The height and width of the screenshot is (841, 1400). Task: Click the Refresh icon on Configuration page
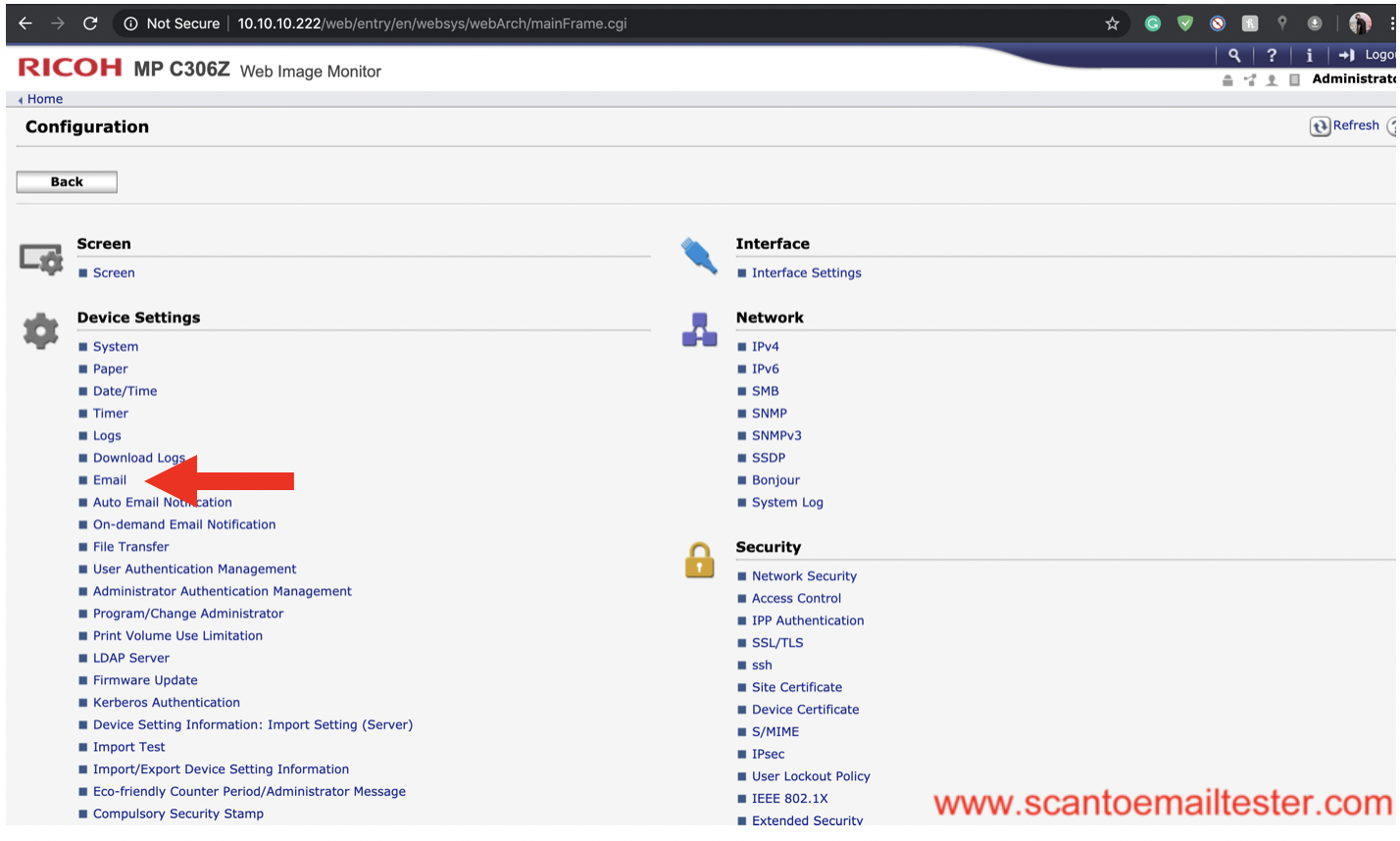pyautogui.click(x=1320, y=126)
